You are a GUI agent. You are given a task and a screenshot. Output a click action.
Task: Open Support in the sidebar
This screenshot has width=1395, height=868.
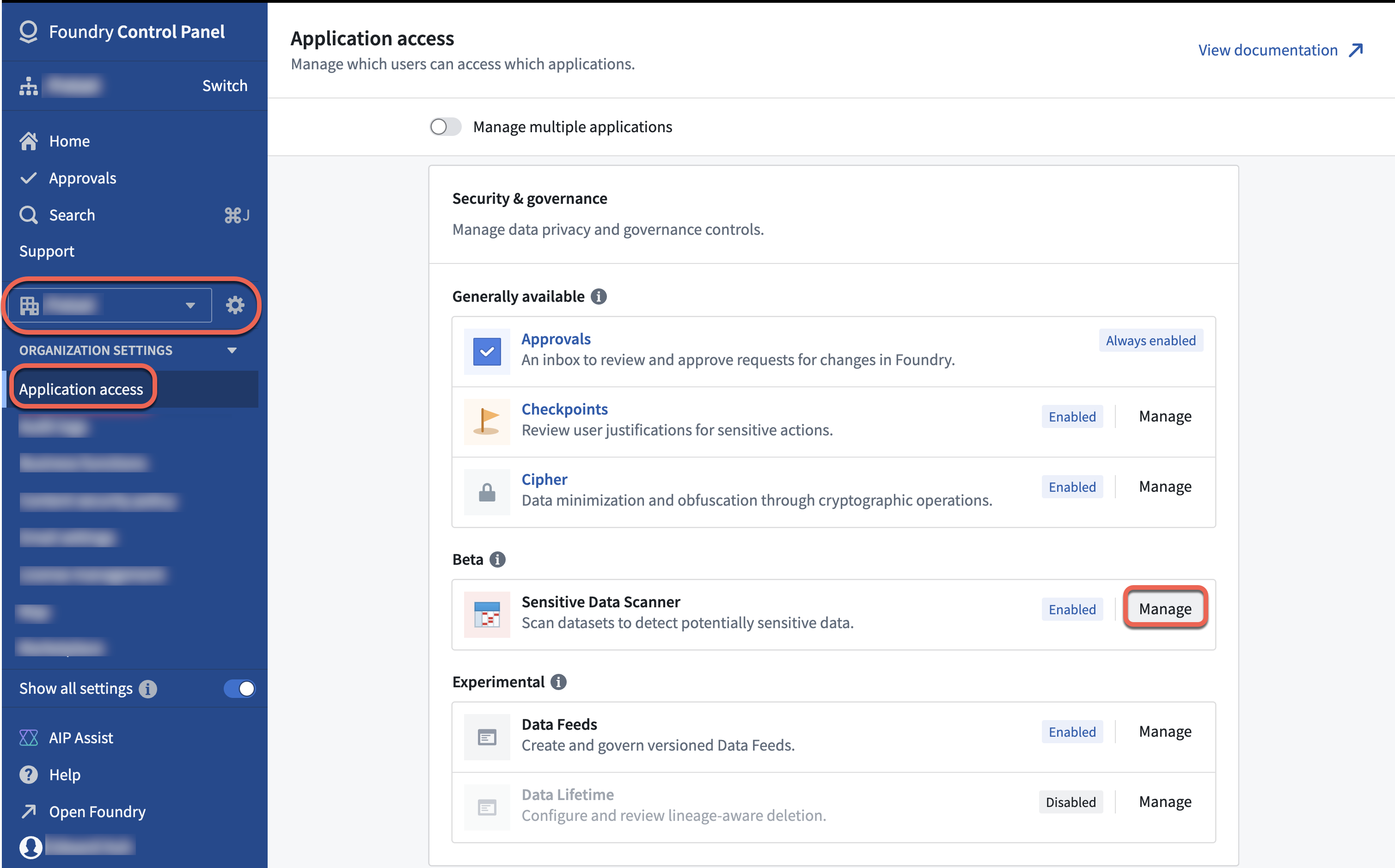tap(47, 251)
